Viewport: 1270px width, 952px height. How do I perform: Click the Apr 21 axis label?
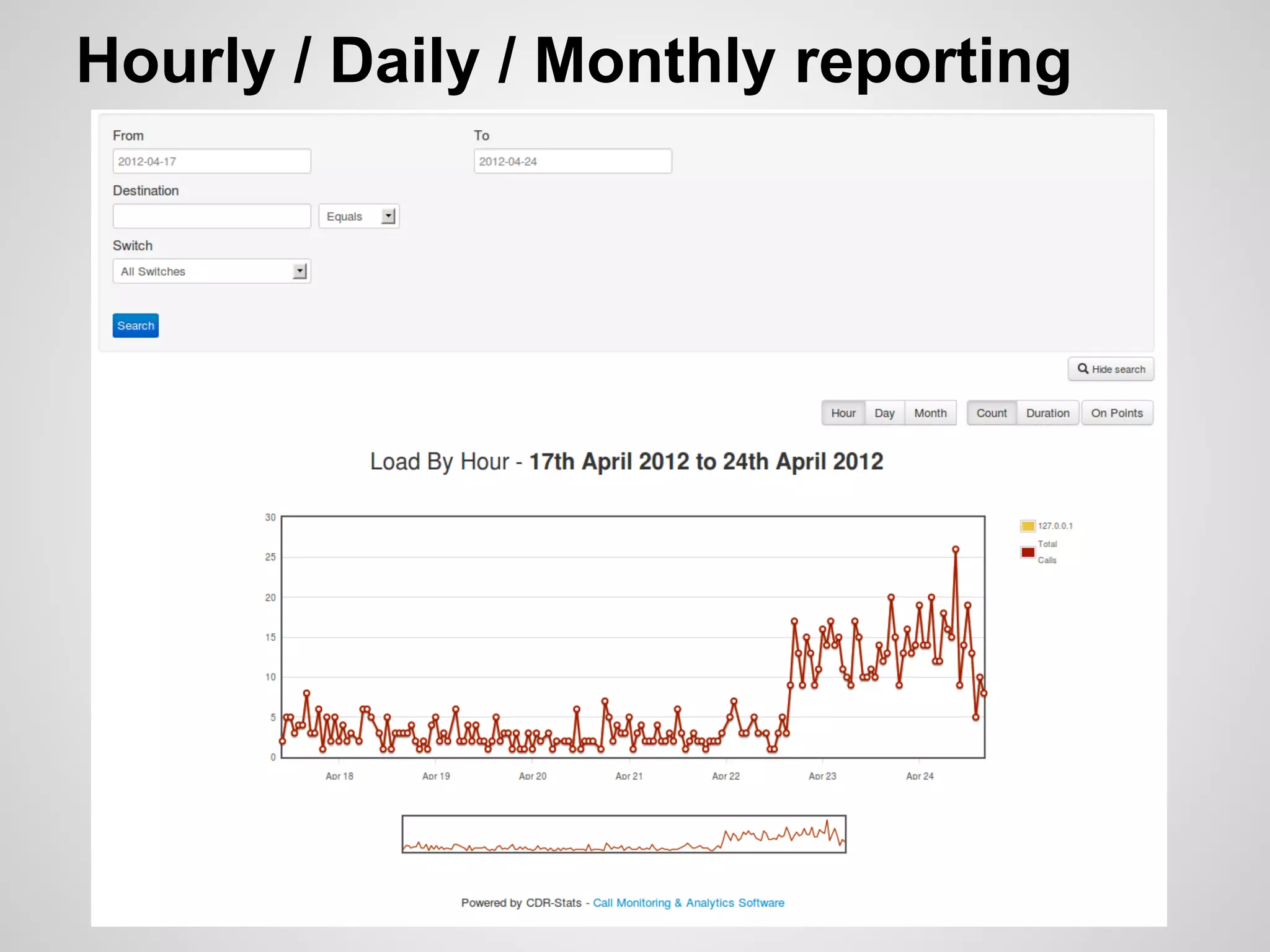pos(629,776)
